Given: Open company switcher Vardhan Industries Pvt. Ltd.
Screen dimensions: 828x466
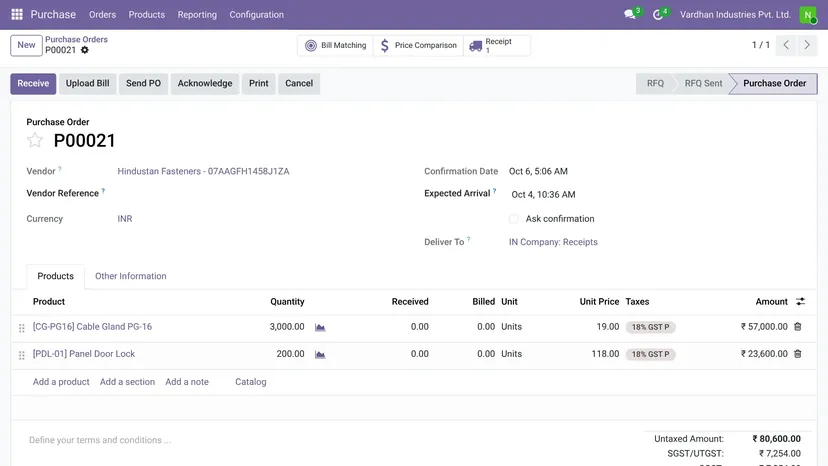Looking at the screenshot, I should tap(735, 15).
